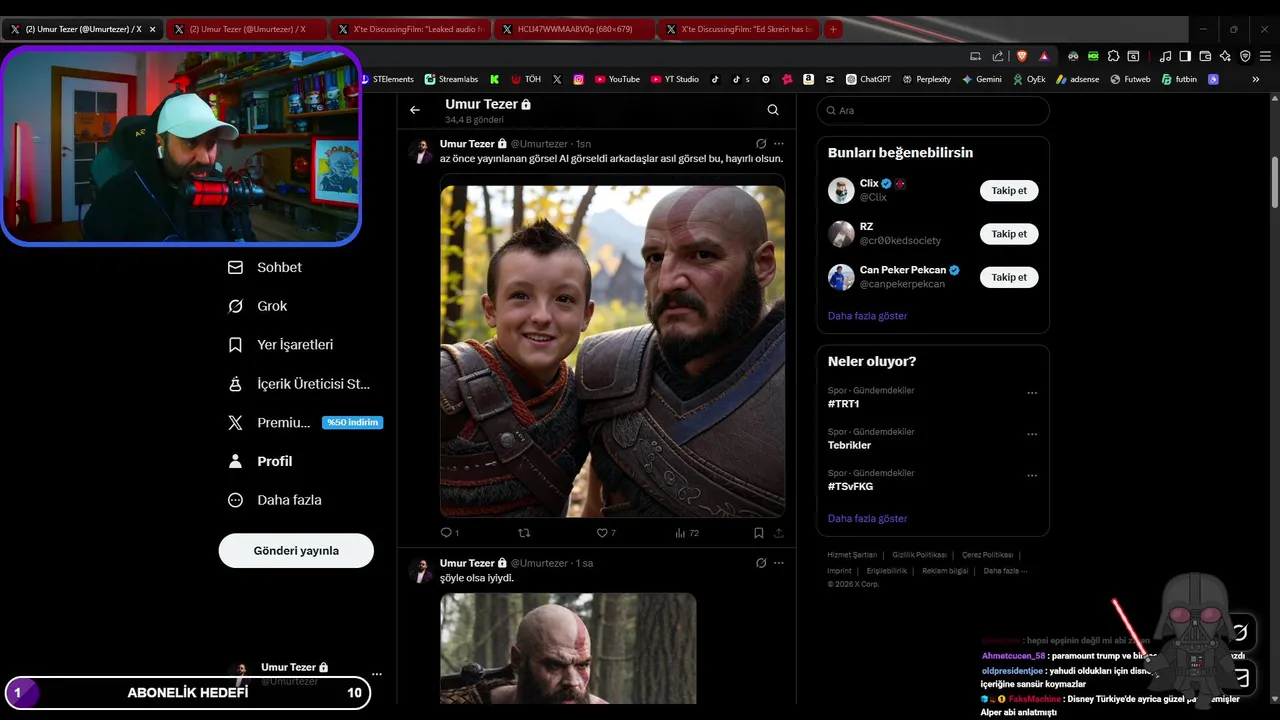Open options for Tebrikler trend

point(1032,434)
